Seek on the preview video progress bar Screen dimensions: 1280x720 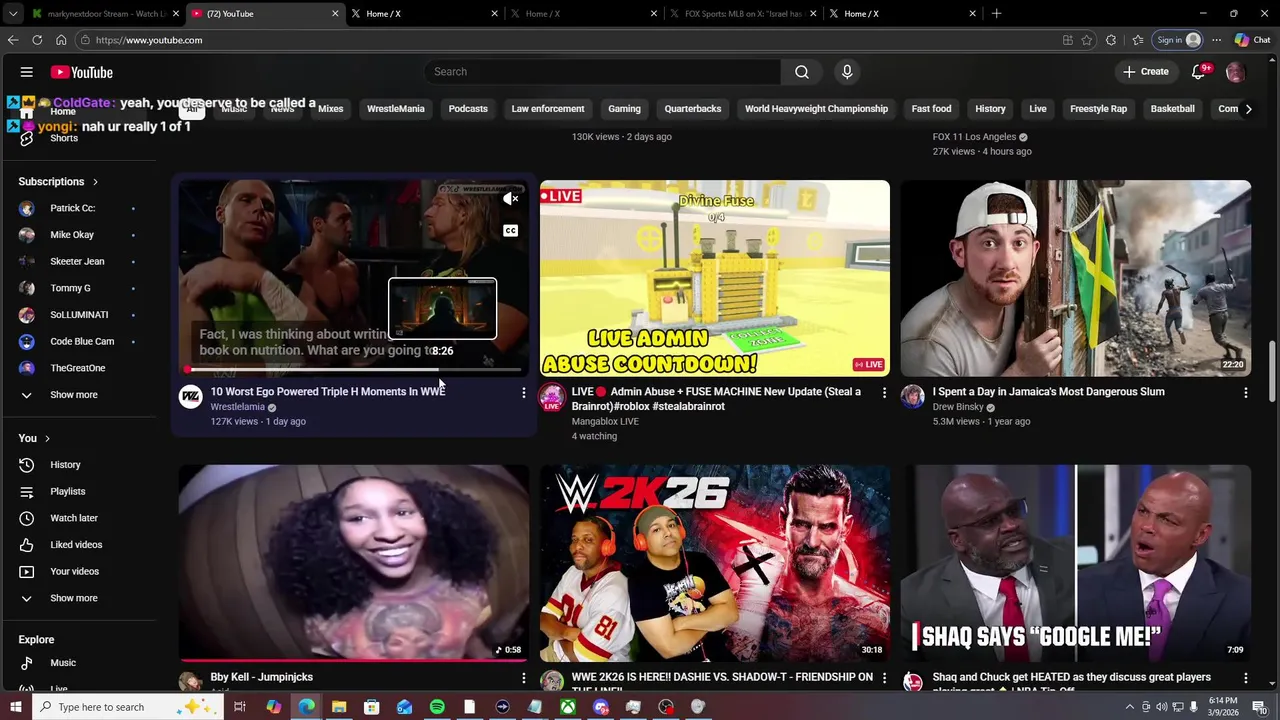click(354, 370)
